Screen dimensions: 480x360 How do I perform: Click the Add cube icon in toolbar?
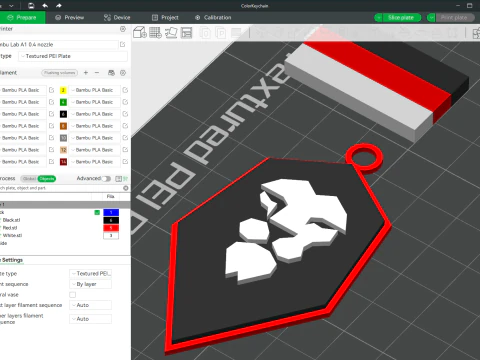(140, 32)
